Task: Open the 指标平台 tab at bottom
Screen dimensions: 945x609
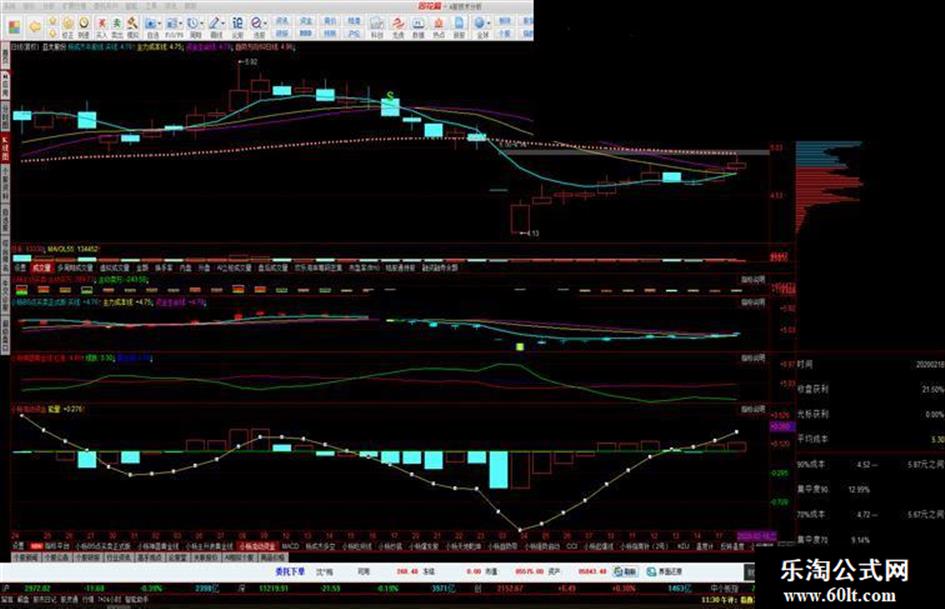Action: (57, 546)
